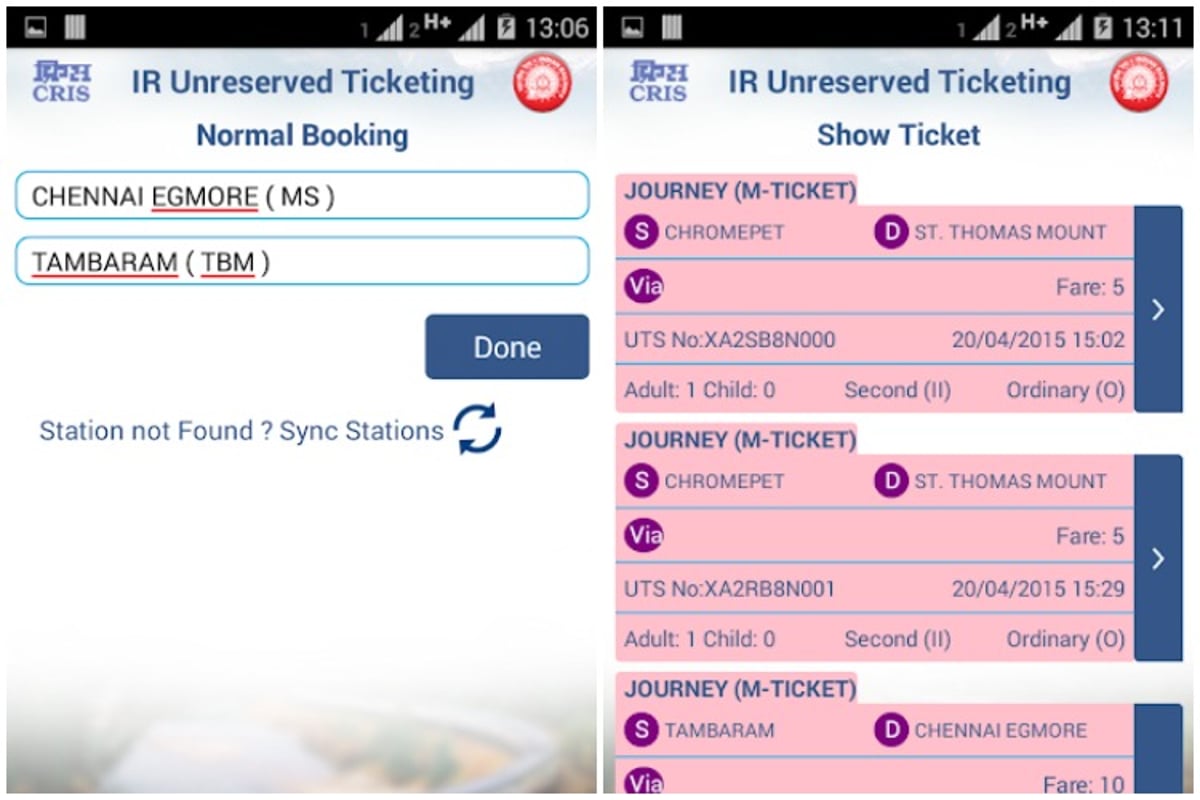Tap Indian Railways emblem on Normal Booking screen
Viewport: 1200px width, 800px height.
[x=542, y=82]
